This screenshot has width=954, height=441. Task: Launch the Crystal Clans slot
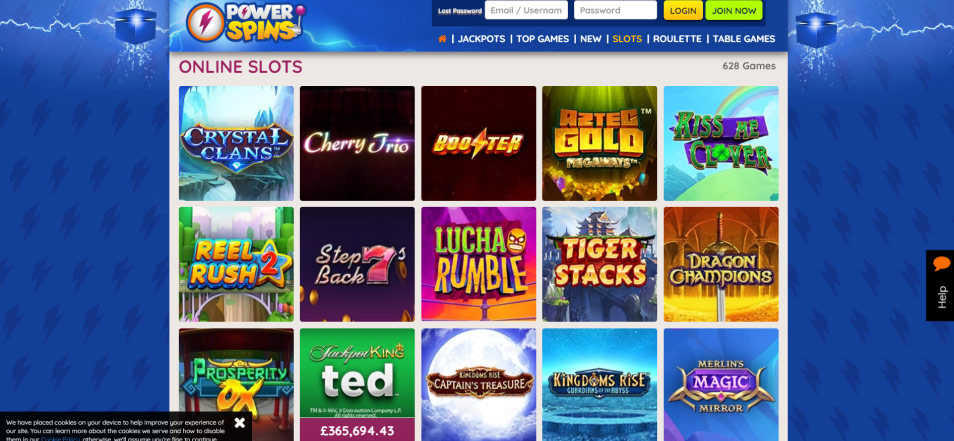236,143
